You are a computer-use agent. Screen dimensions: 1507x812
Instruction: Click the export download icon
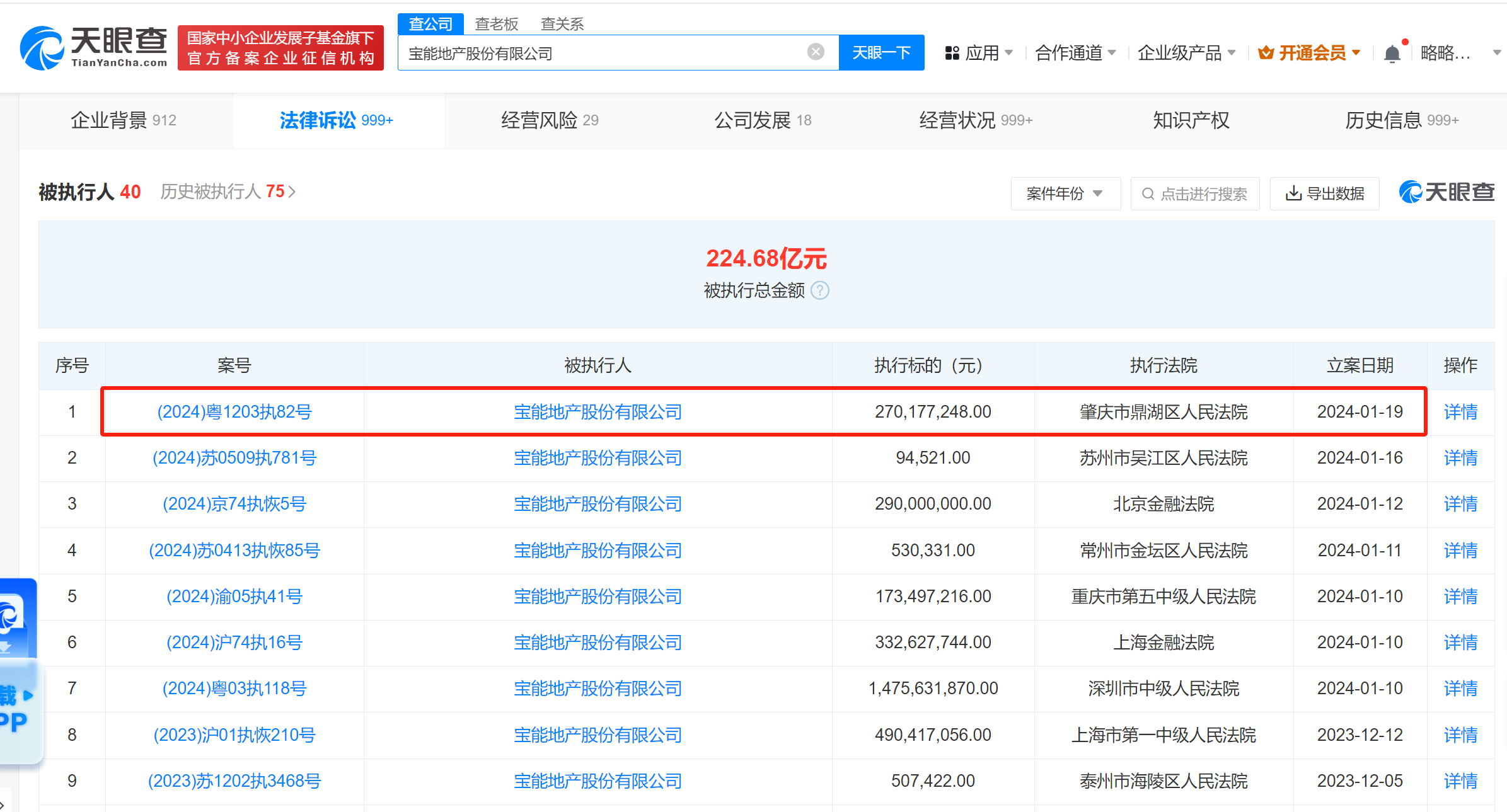click(x=1293, y=193)
